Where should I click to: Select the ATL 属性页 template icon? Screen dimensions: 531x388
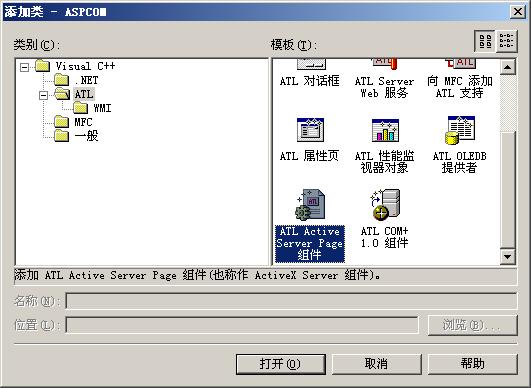coord(310,130)
